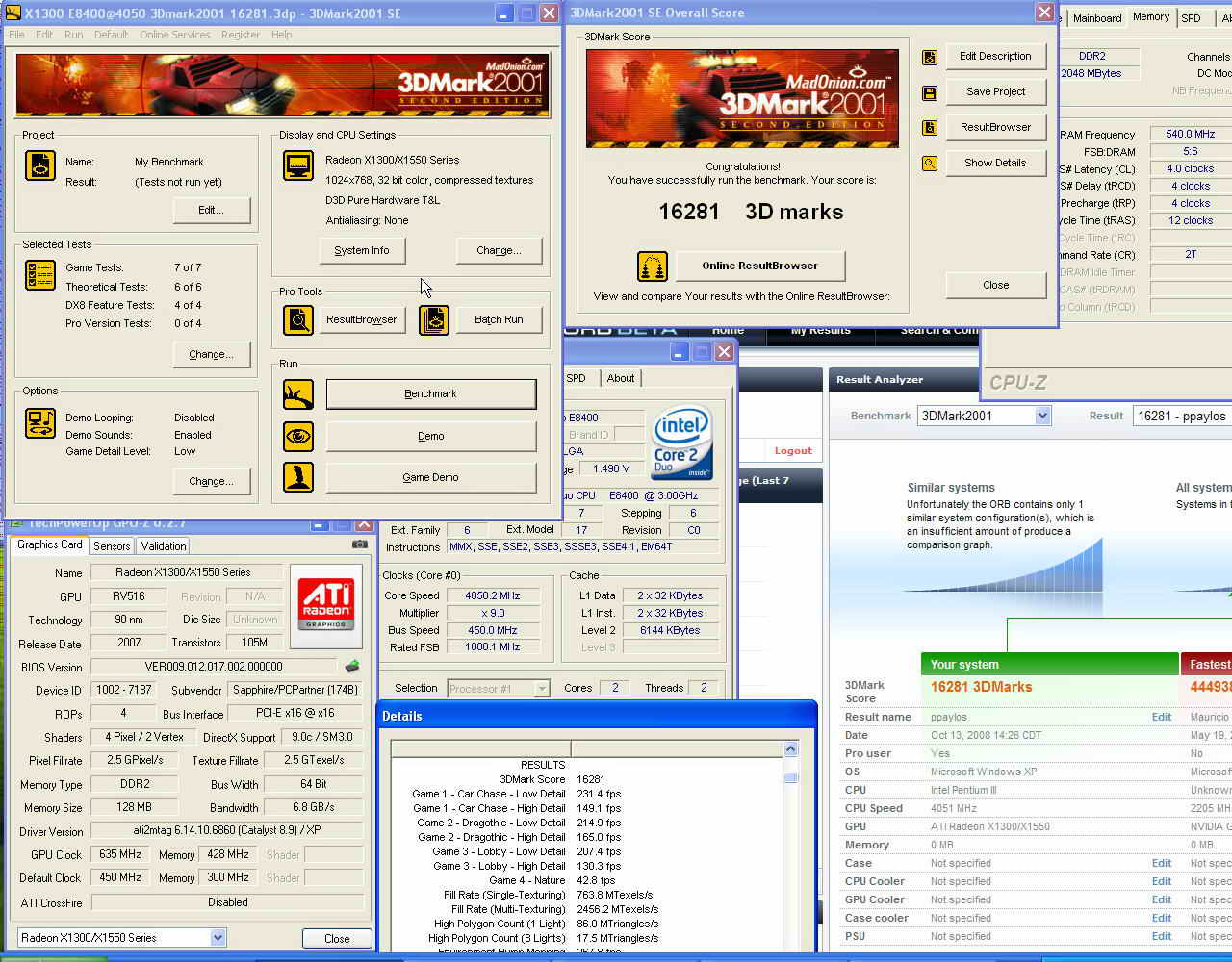Click Close in the Overall Score window
The width and height of the screenshot is (1232, 962).
tap(995, 285)
